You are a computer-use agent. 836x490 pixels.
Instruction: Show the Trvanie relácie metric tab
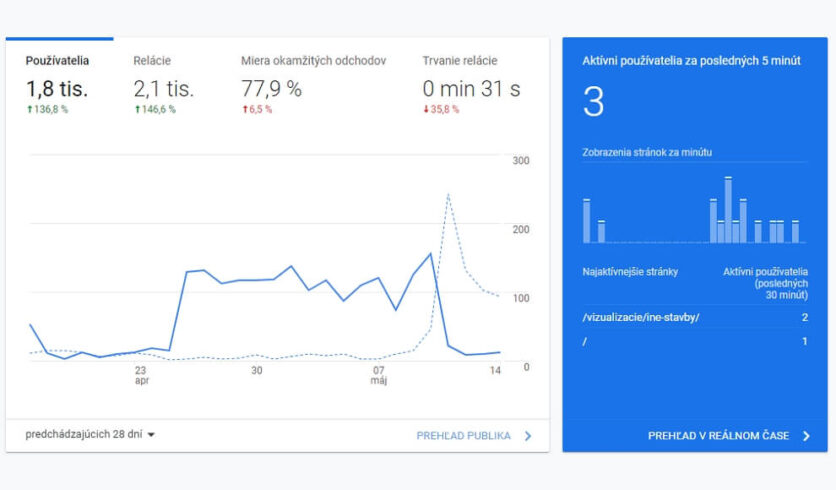(x=459, y=61)
